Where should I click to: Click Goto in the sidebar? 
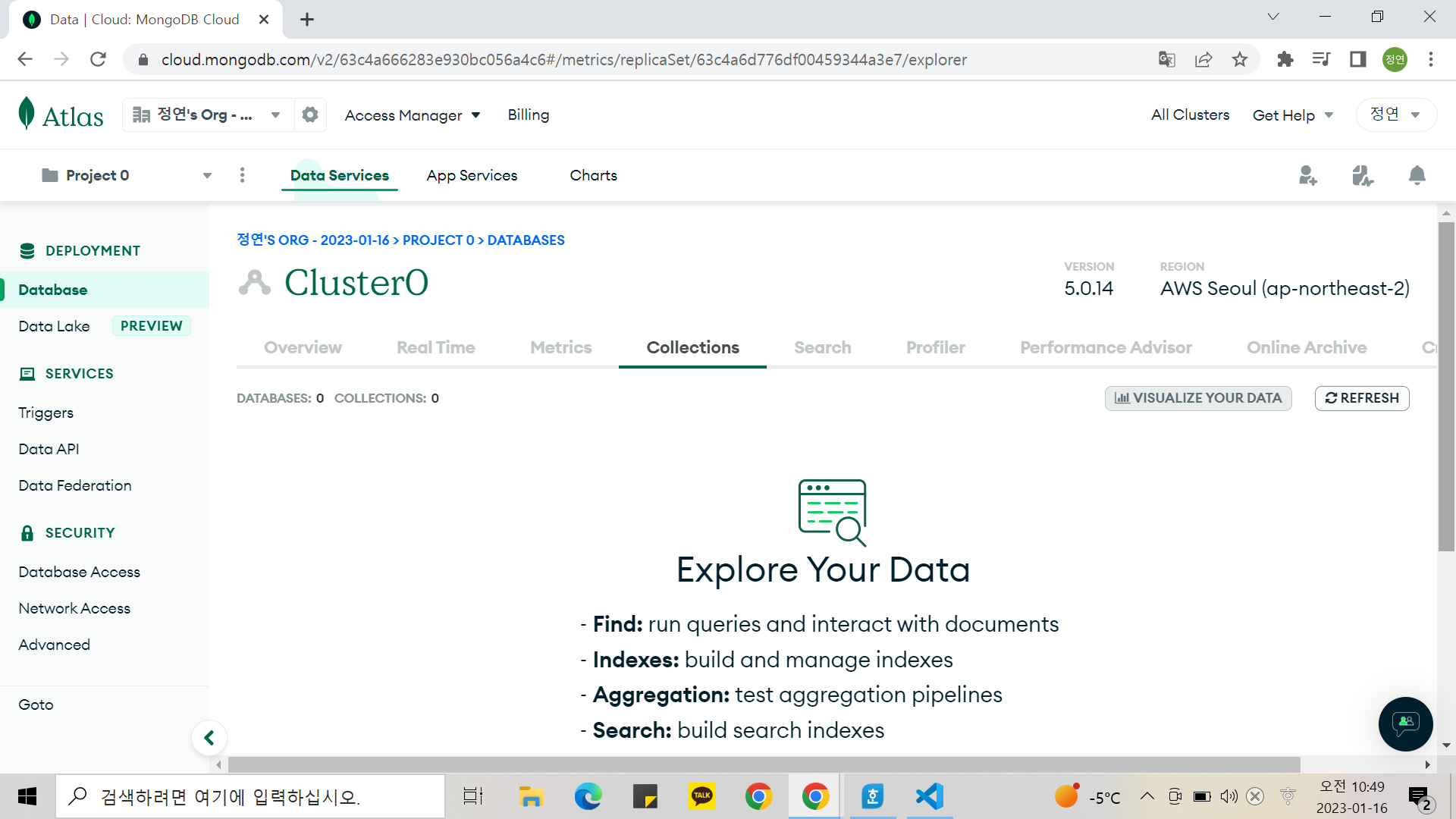(x=36, y=704)
